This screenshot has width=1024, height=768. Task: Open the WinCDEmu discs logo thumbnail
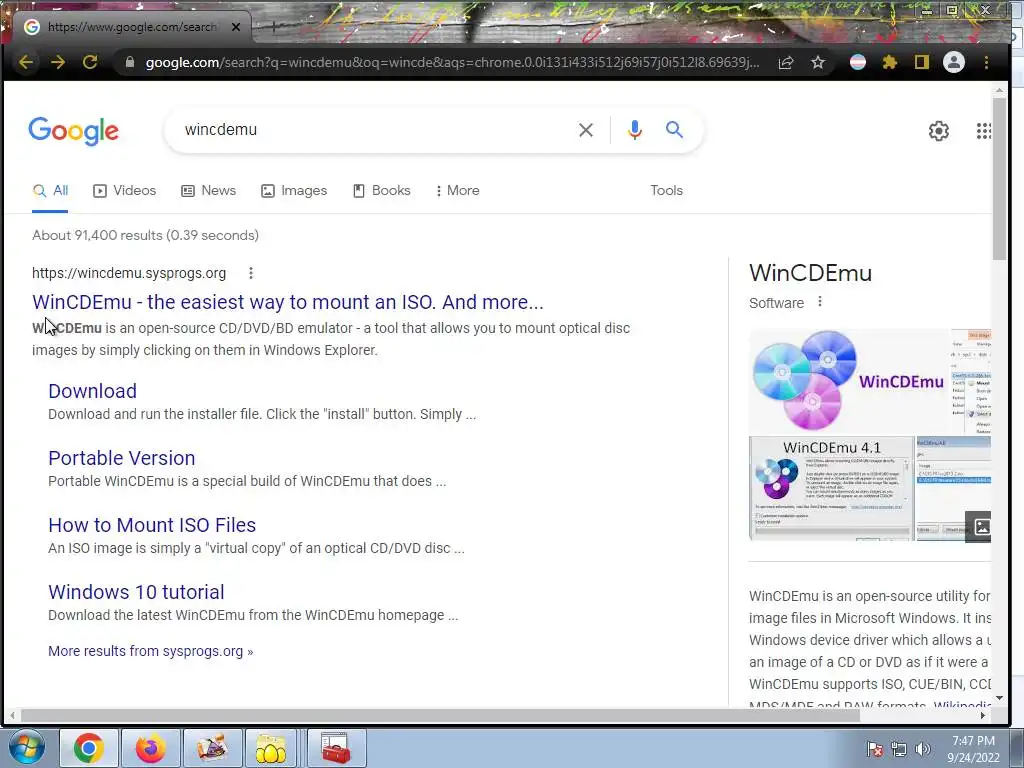pyautogui.click(x=849, y=381)
